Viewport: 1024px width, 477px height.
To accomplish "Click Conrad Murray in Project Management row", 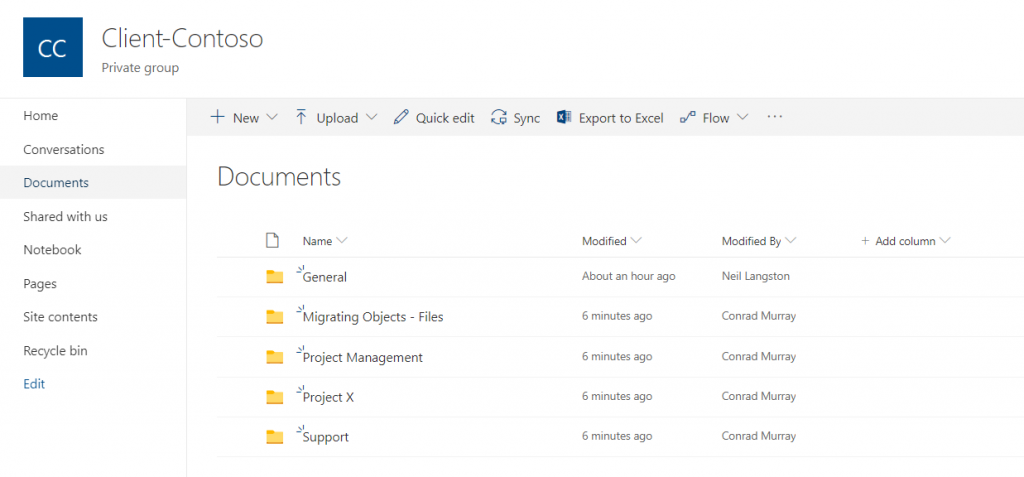I will [x=759, y=357].
